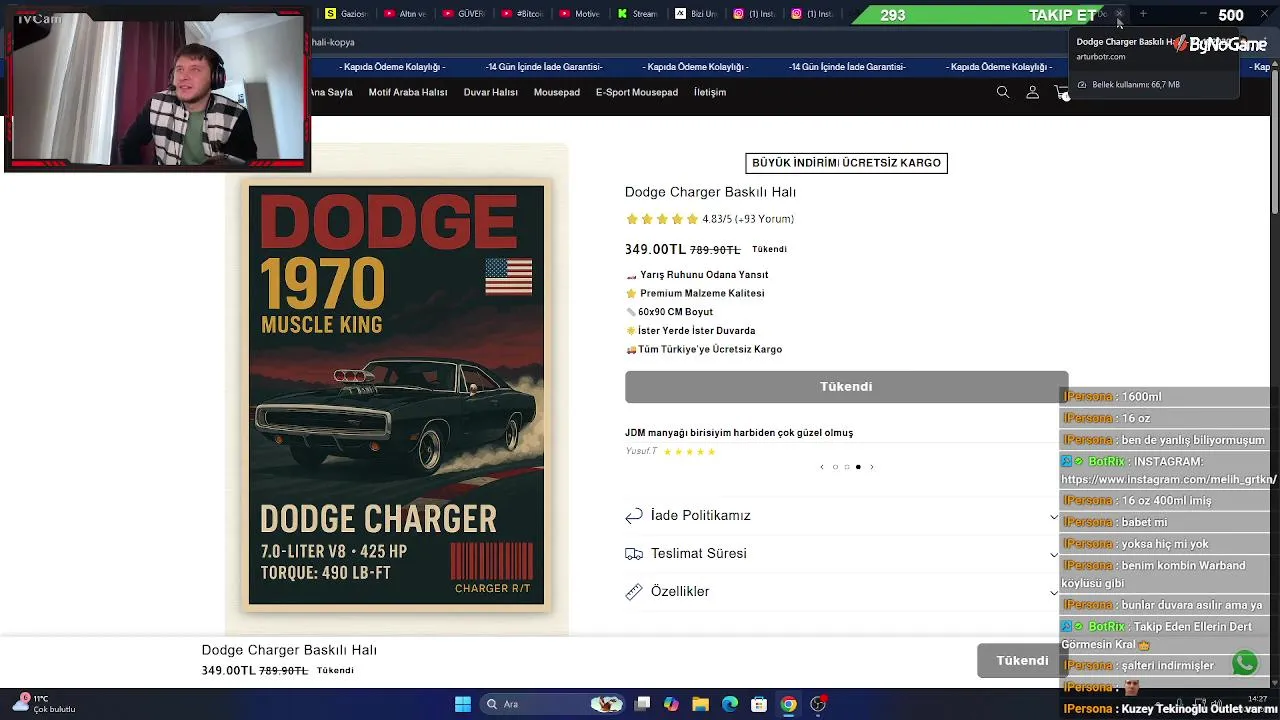Open the shopping cart icon
Image resolution: width=1280 pixels, height=720 pixels.
[1062, 93]
